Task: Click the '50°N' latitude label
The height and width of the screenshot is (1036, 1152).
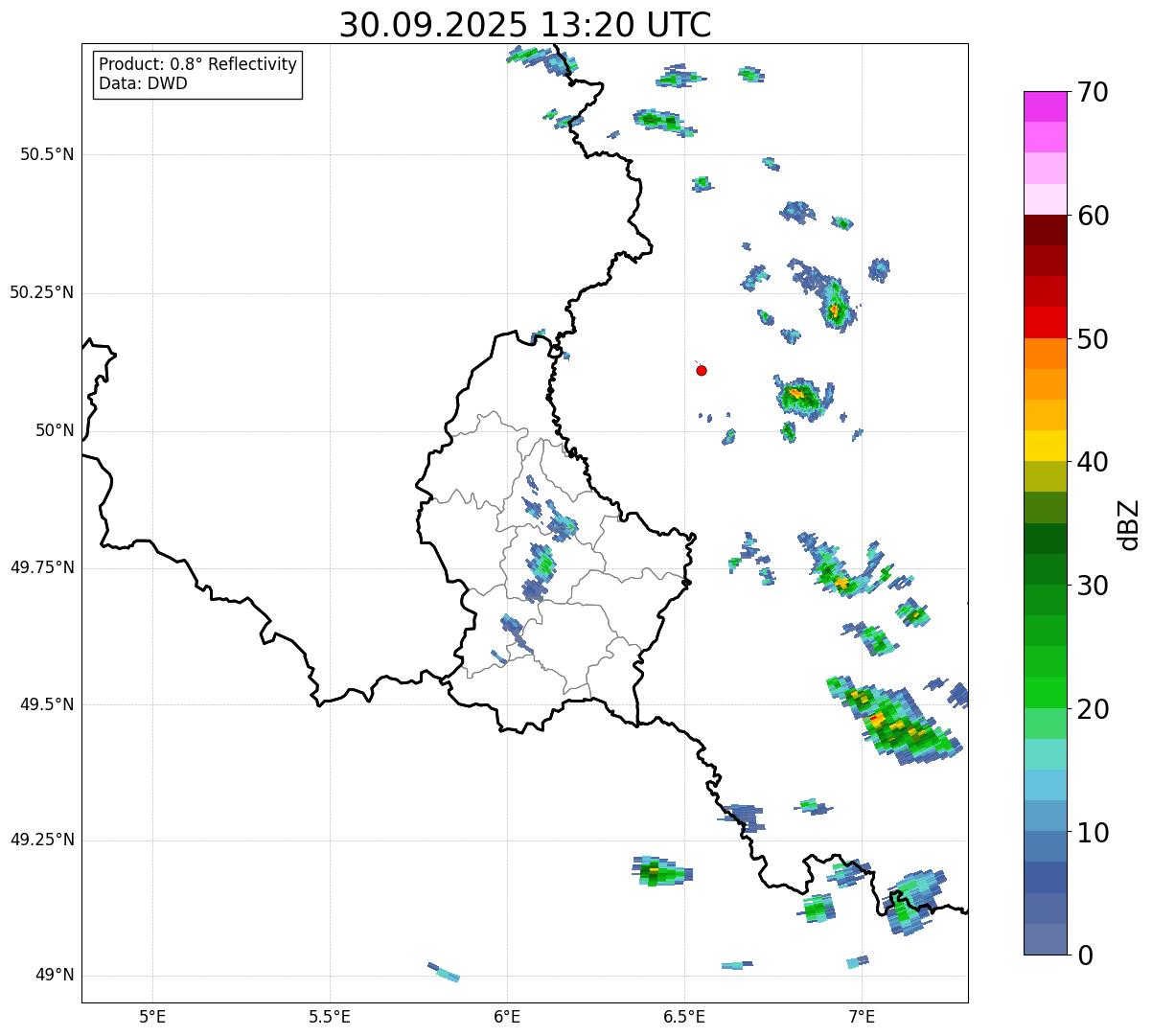Action: pyautogui.click(x=55, y=430)
